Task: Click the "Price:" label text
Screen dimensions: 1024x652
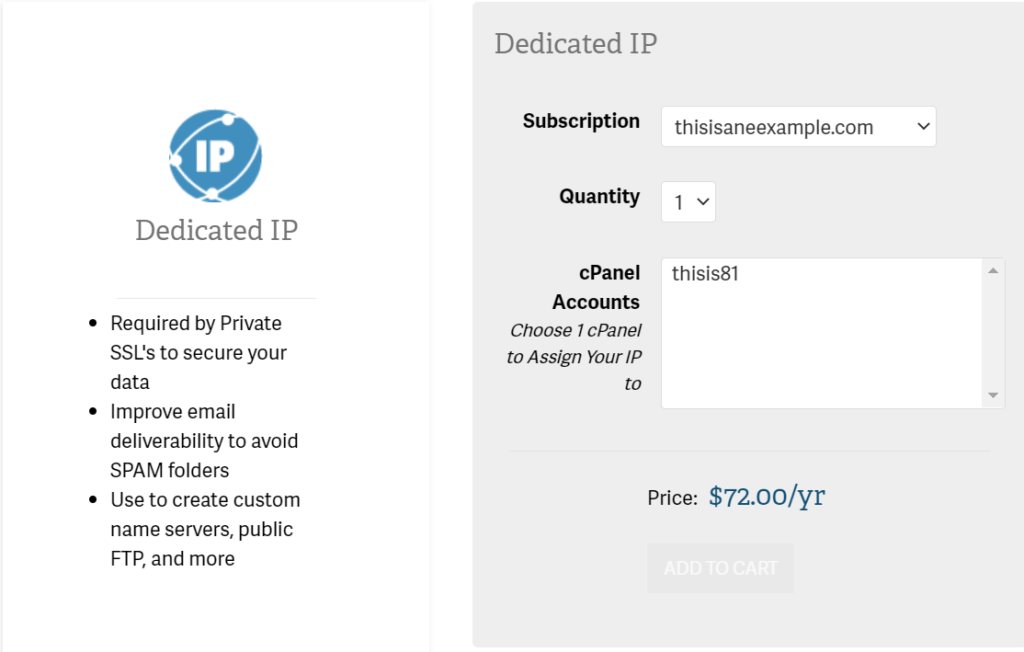Action: point(672,498)
